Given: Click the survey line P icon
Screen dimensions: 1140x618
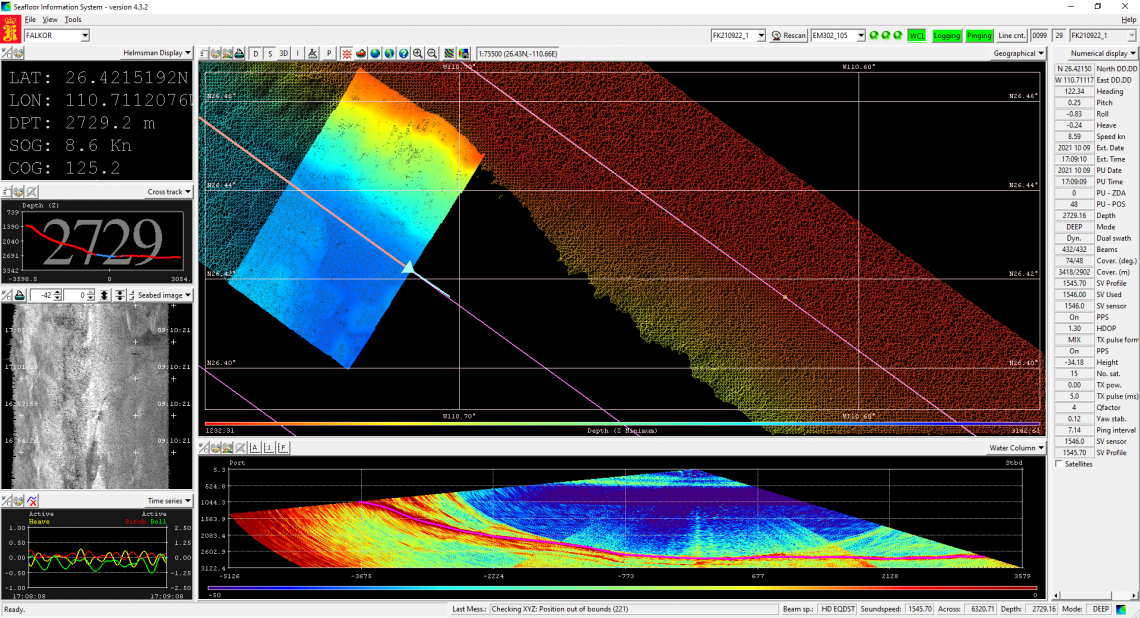Looking at the screenshot, I should 328,53.
